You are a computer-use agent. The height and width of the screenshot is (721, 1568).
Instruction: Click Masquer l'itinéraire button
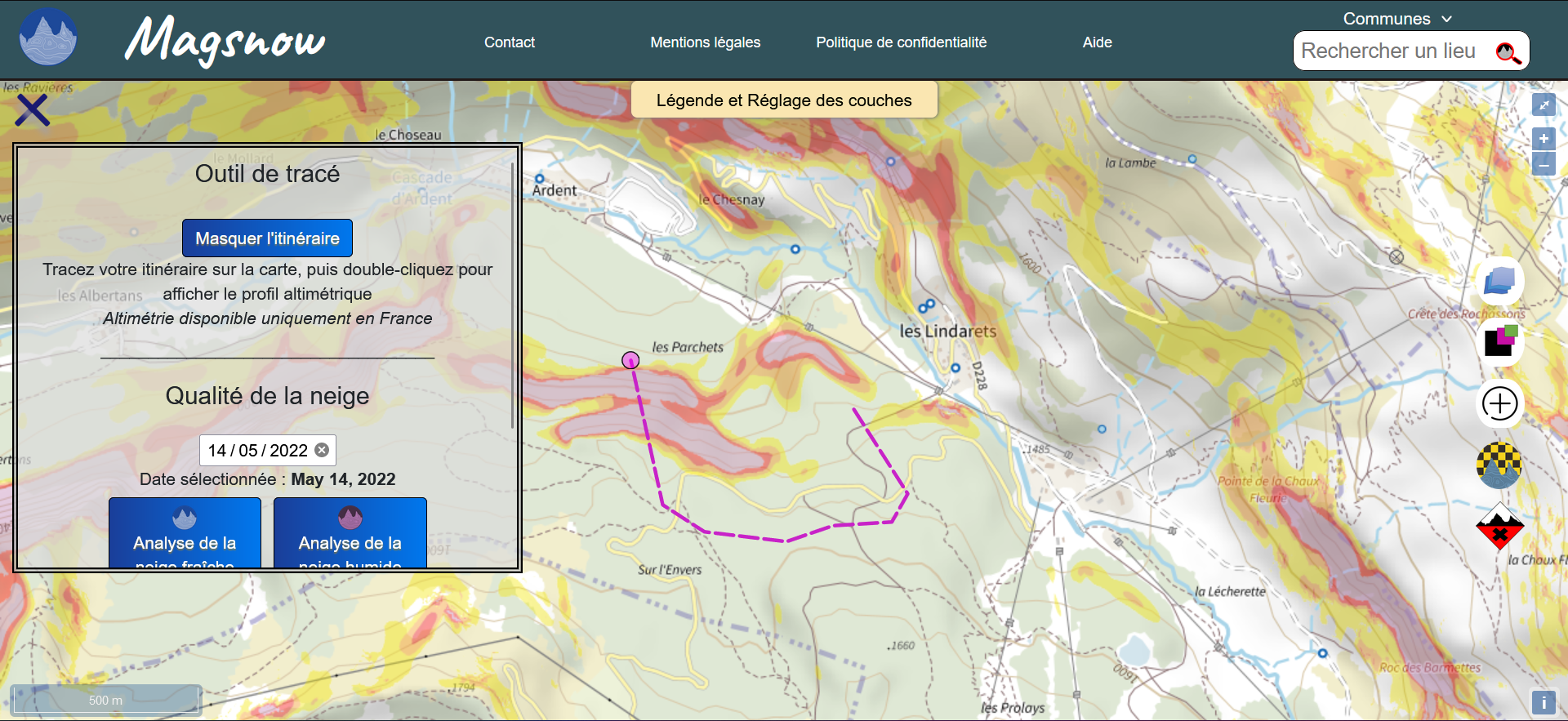coord(267,238)
